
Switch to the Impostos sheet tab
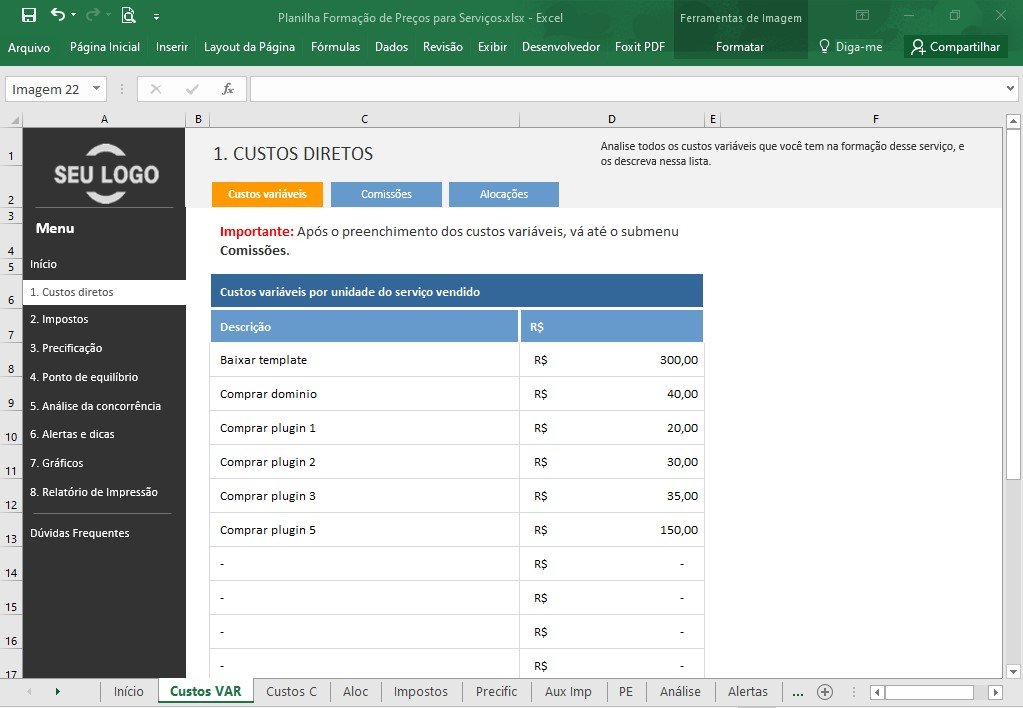(x=420, y=692)
